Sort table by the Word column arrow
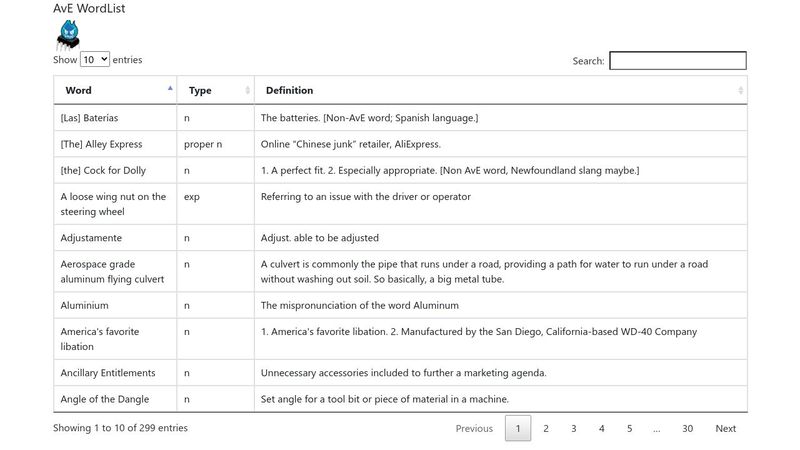The height and width of the screenshot is (450, 800). [170, 90]
